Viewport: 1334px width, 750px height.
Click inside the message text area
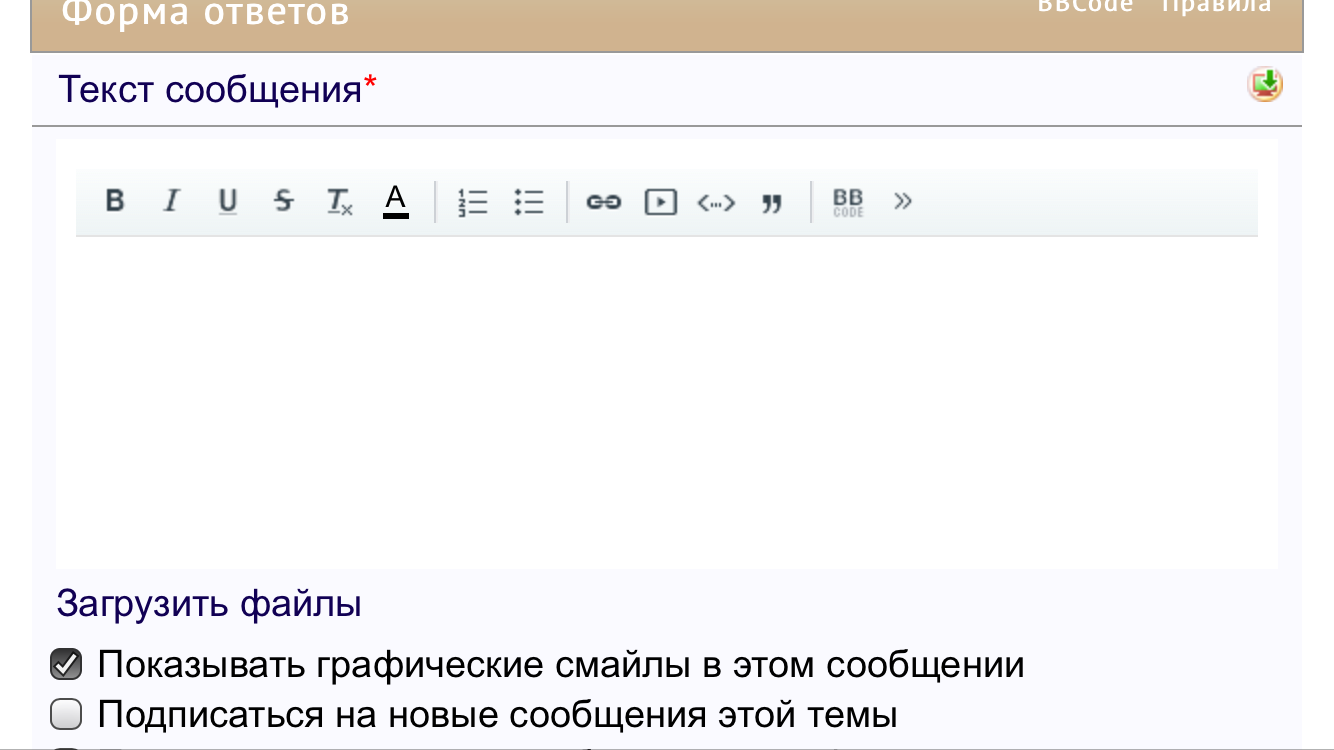(x=666, y=400)
